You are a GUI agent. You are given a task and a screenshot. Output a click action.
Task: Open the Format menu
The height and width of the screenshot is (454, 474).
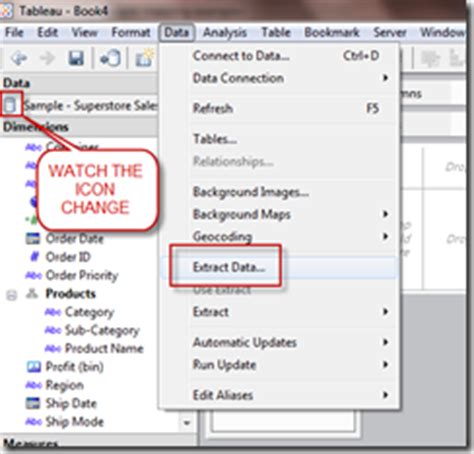pos(131,32)
